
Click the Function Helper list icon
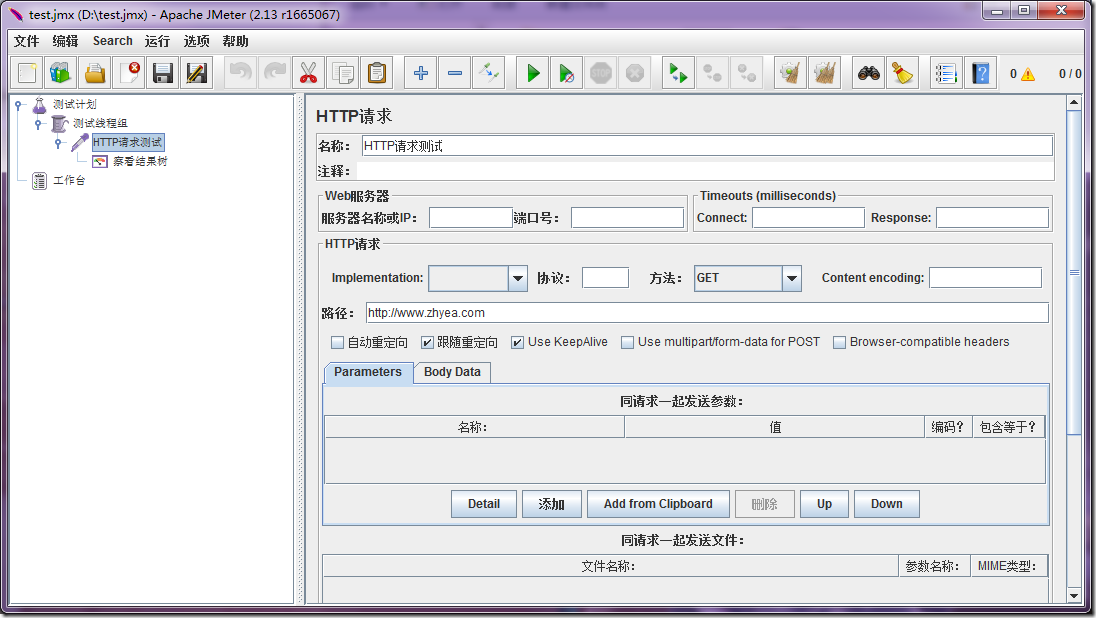pyautogui.click(x=946, y=73)
